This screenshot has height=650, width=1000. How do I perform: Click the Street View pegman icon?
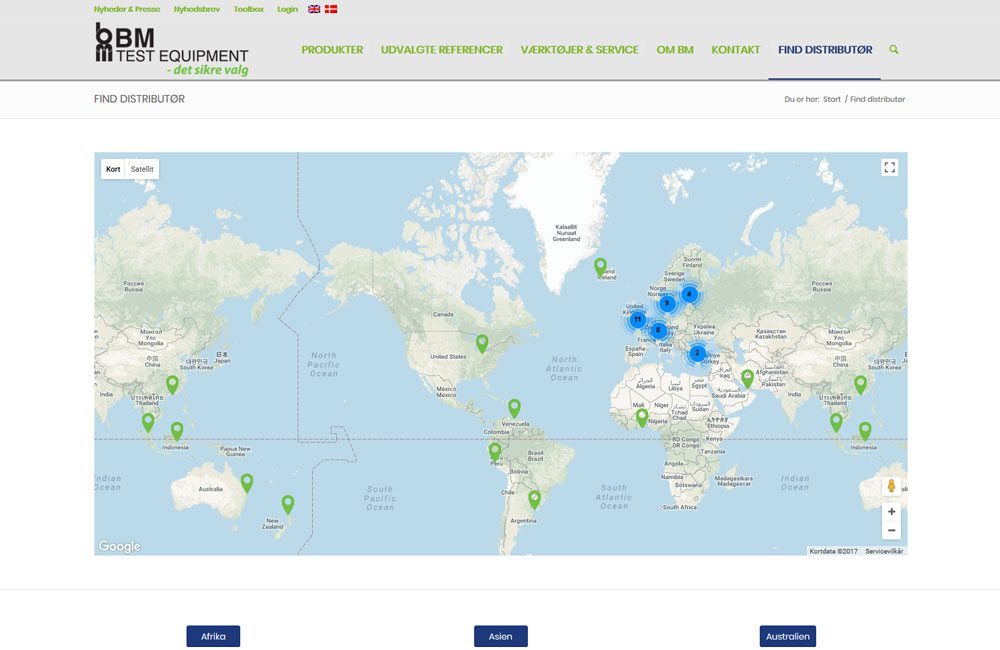[891, 486]
